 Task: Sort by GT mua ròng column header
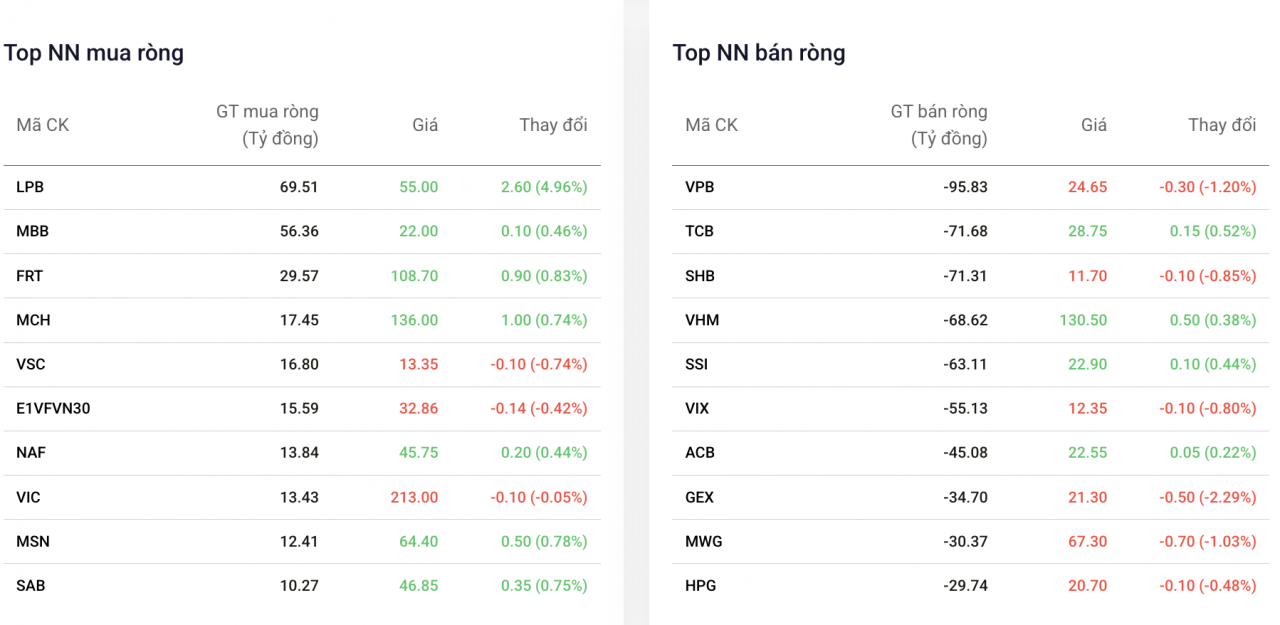tap(267, 125)
